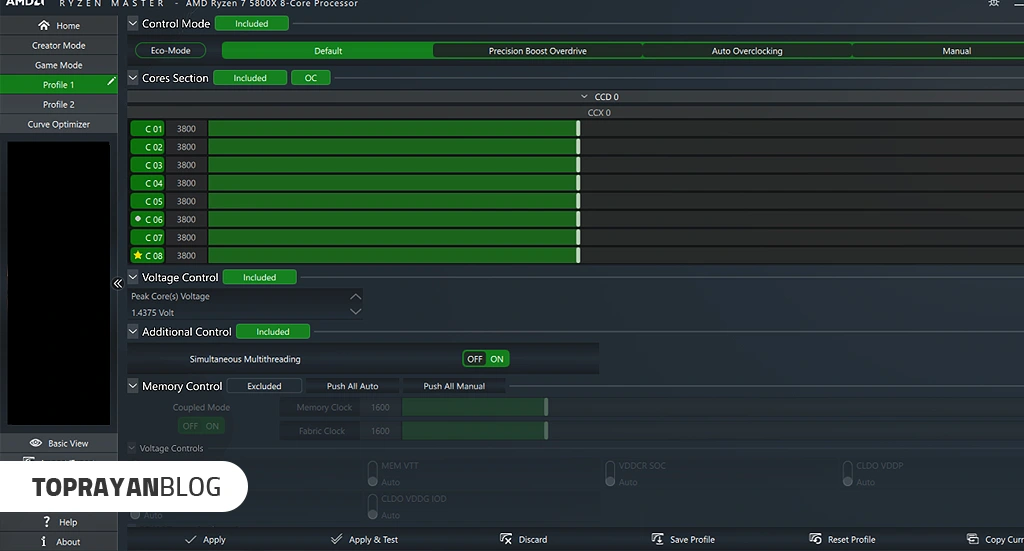Screen dimensions: 1024x551
Task: Collapse CCD 0 group chevron
Action: pyautogui.click(x=584, y=97)
